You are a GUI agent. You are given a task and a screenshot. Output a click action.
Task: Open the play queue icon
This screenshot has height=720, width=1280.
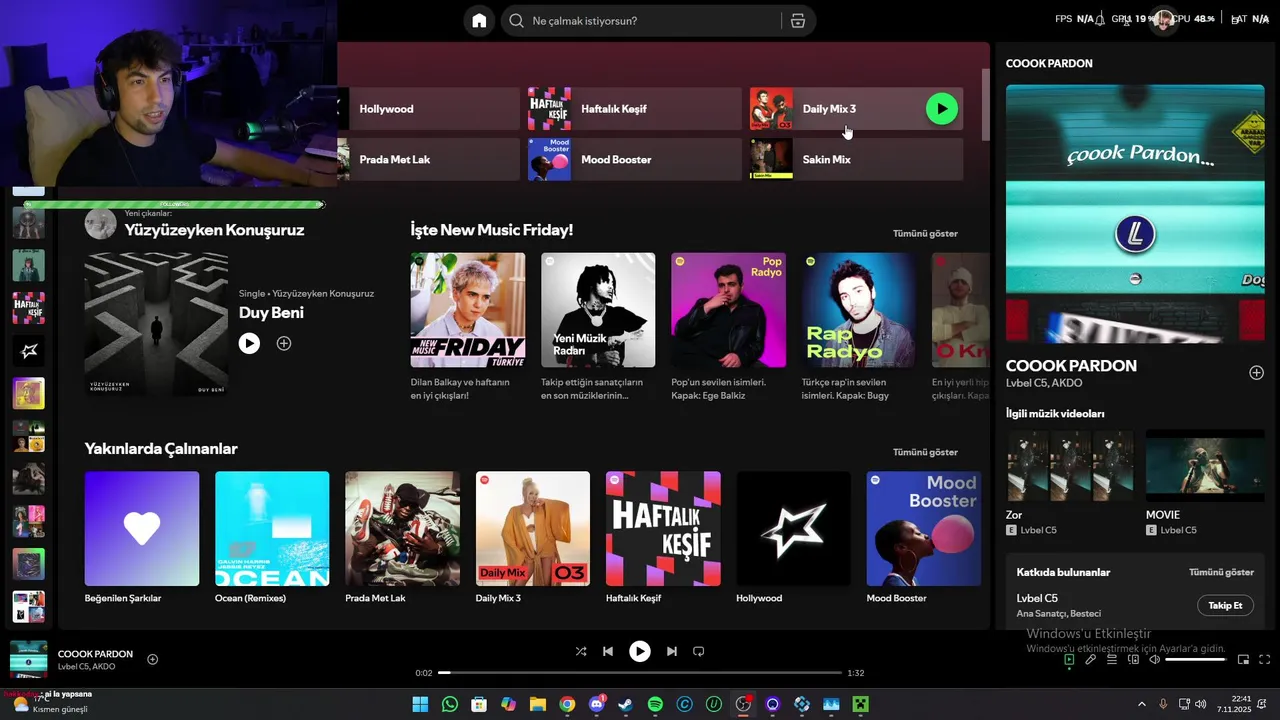tap(1112, 659)
